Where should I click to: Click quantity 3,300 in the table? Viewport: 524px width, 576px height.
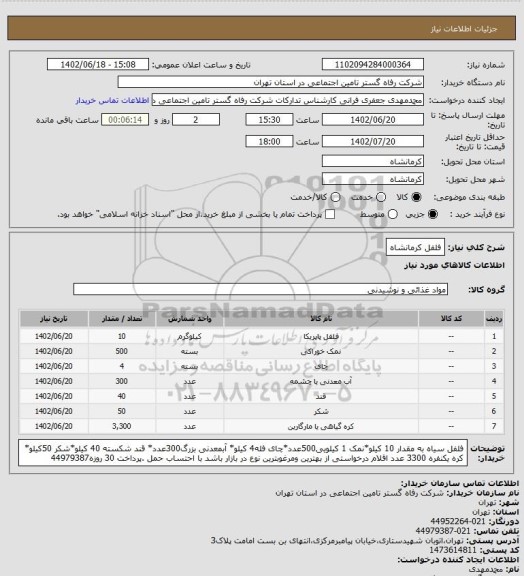pos(122,426)
